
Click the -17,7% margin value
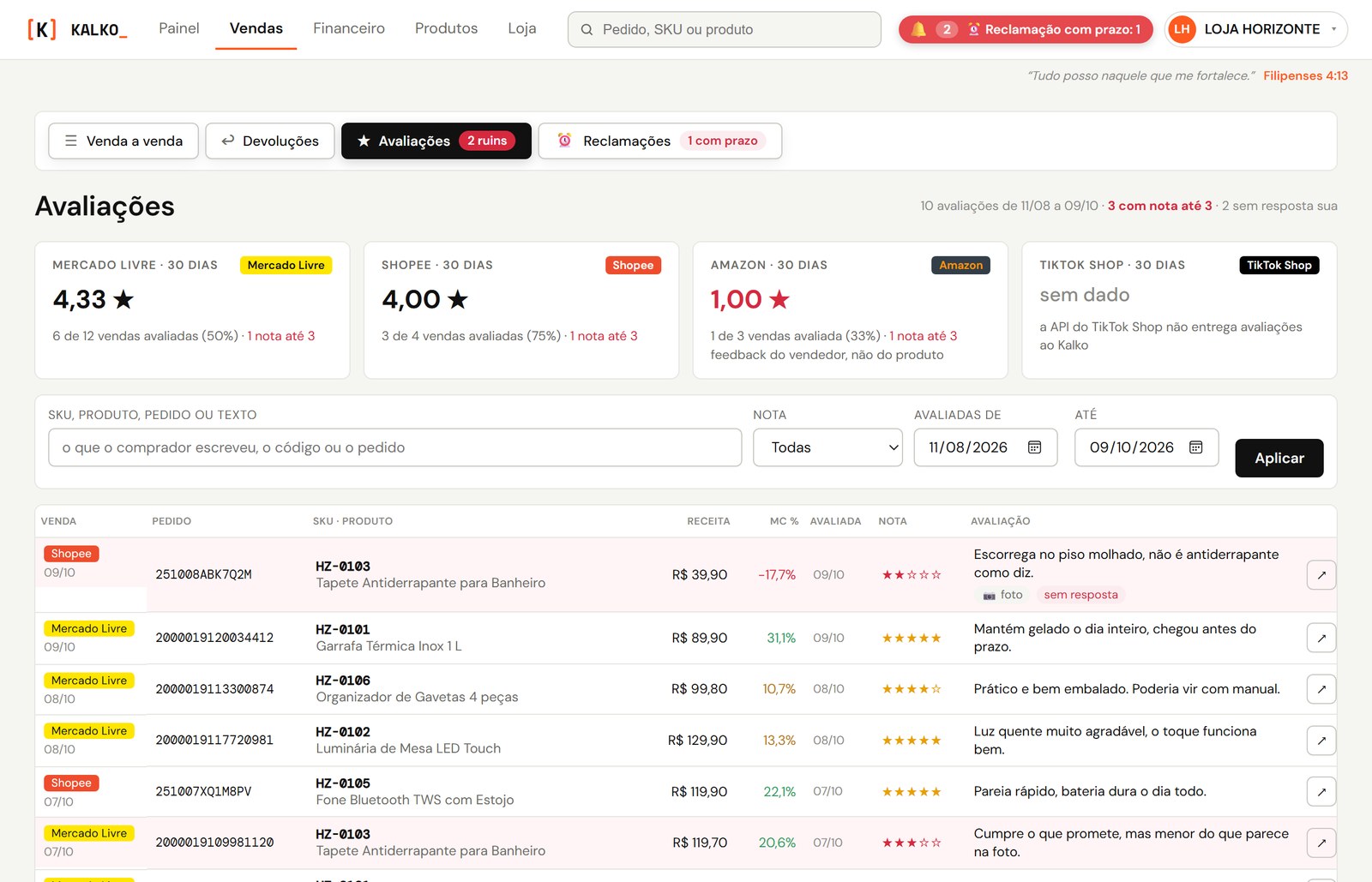[x=777, y=575]
